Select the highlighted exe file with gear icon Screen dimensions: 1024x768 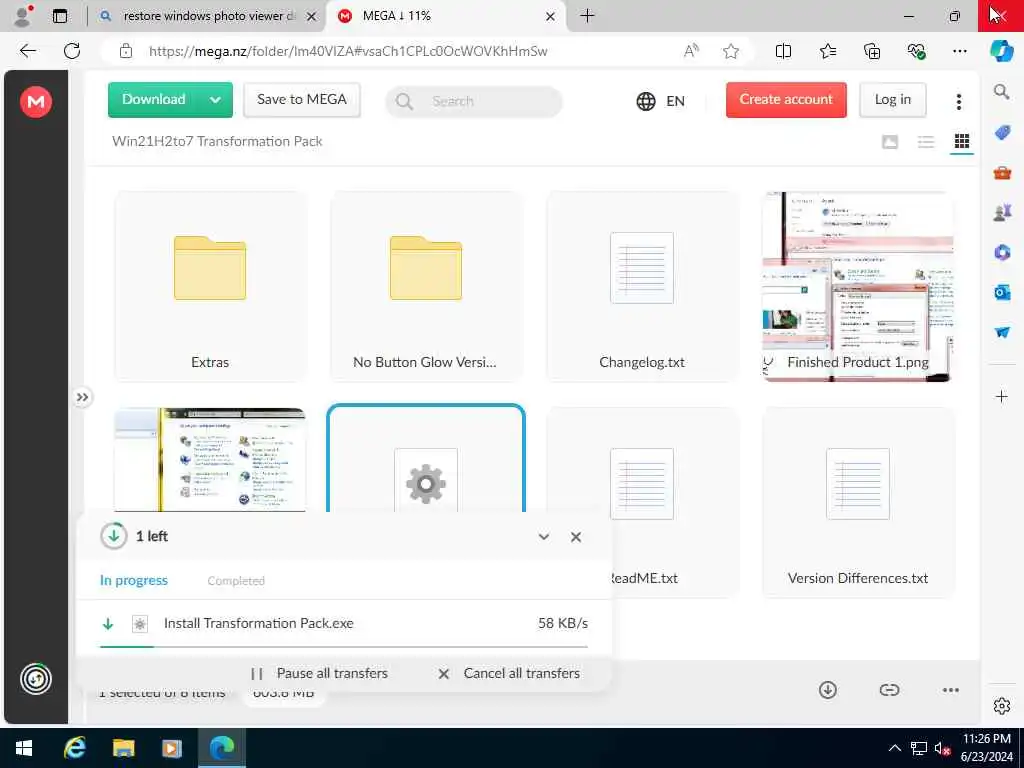click(x=426, y=460)
